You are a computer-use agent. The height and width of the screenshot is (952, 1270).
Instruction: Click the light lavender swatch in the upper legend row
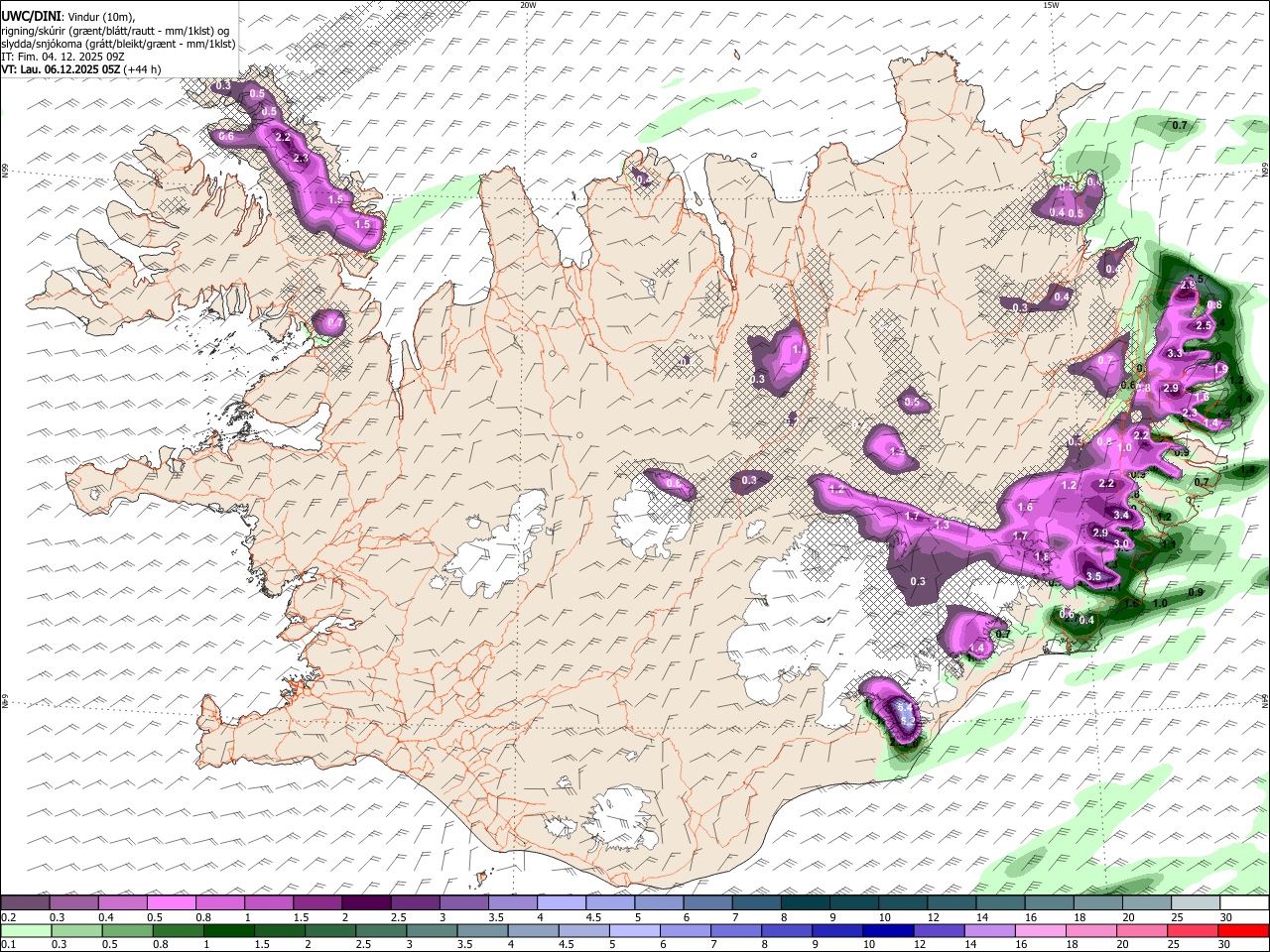click(562, 903)
